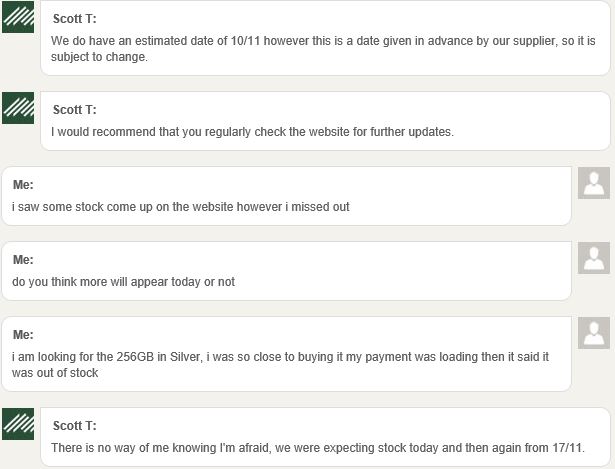Click the text "was out of stock" line
This screenshot has width=615, height=469.
click(x=55, y=373)
